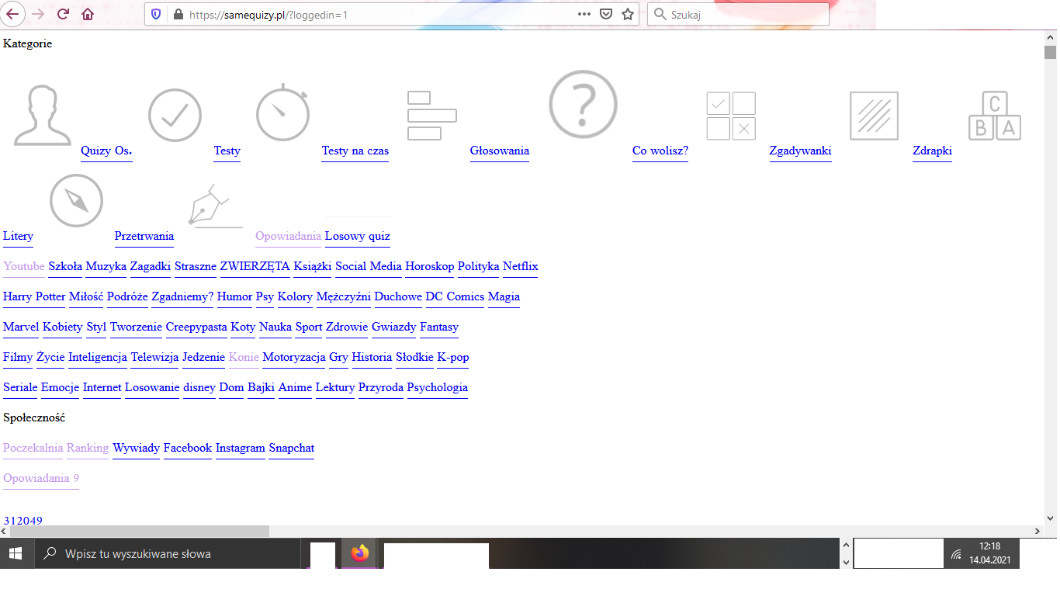Open the Ranking community link
This screenshot has width=1060, height=596.
pos(87,448)
